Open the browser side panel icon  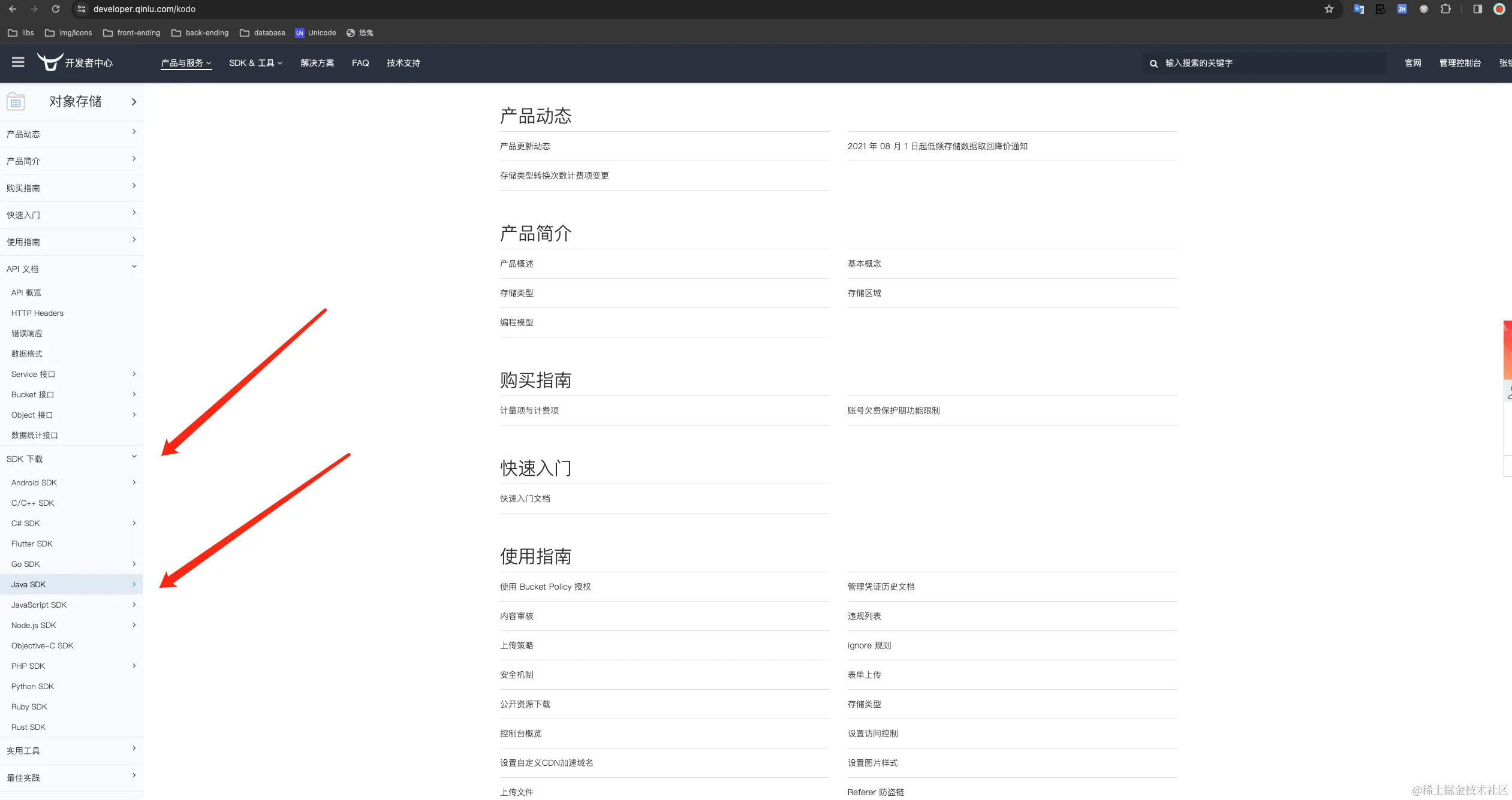click(x=1478, y=9)
